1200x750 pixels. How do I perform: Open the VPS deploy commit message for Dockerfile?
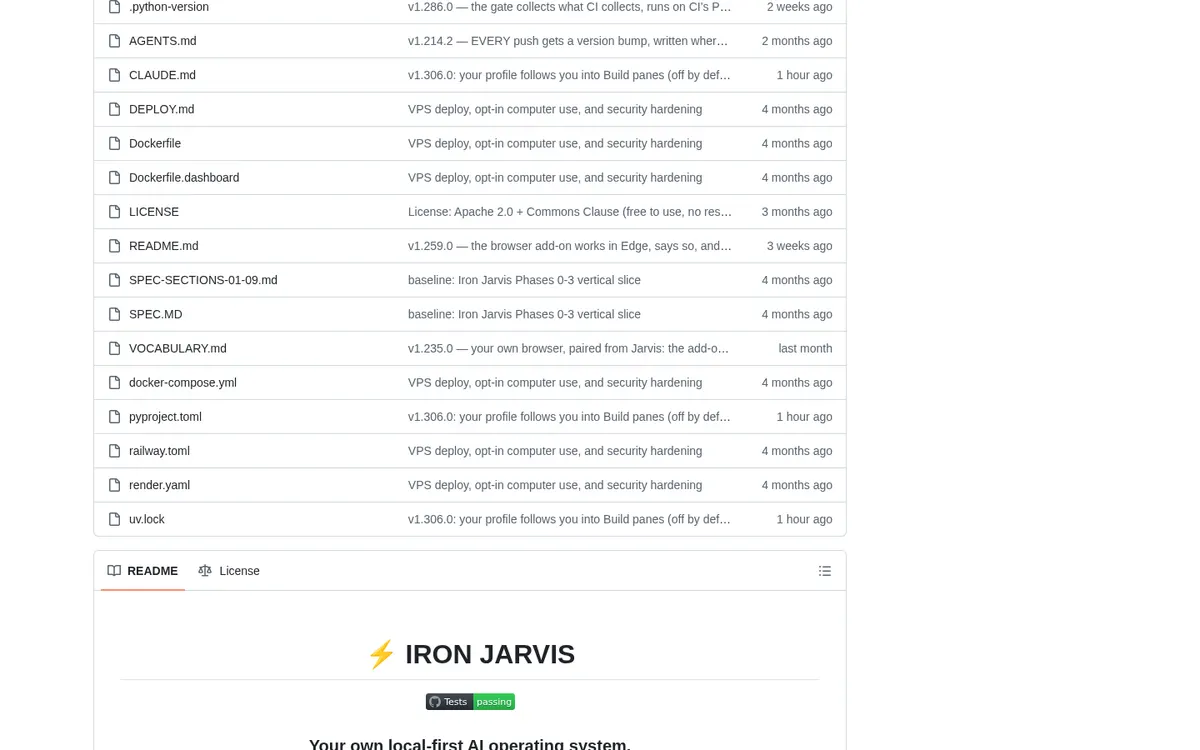click(555, 143)
